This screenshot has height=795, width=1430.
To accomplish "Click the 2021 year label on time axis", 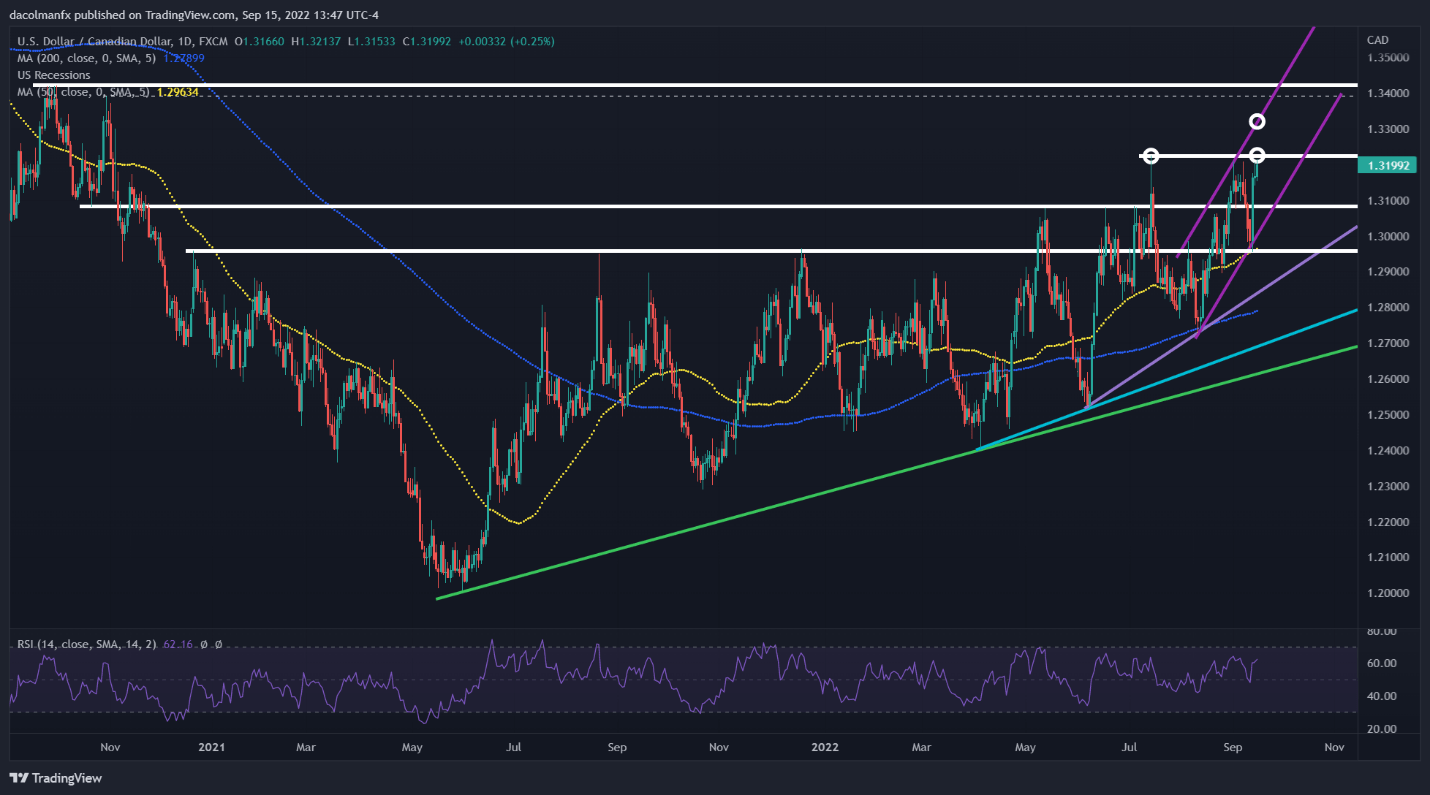I will (x=213, y=747).
